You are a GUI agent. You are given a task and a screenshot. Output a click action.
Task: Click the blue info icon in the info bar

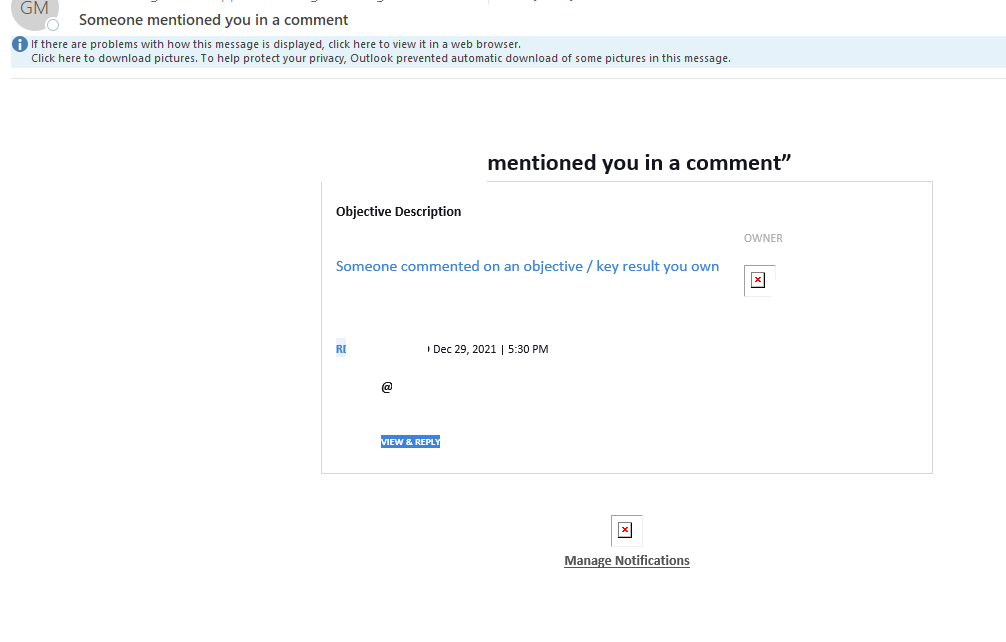pos(20,44)
